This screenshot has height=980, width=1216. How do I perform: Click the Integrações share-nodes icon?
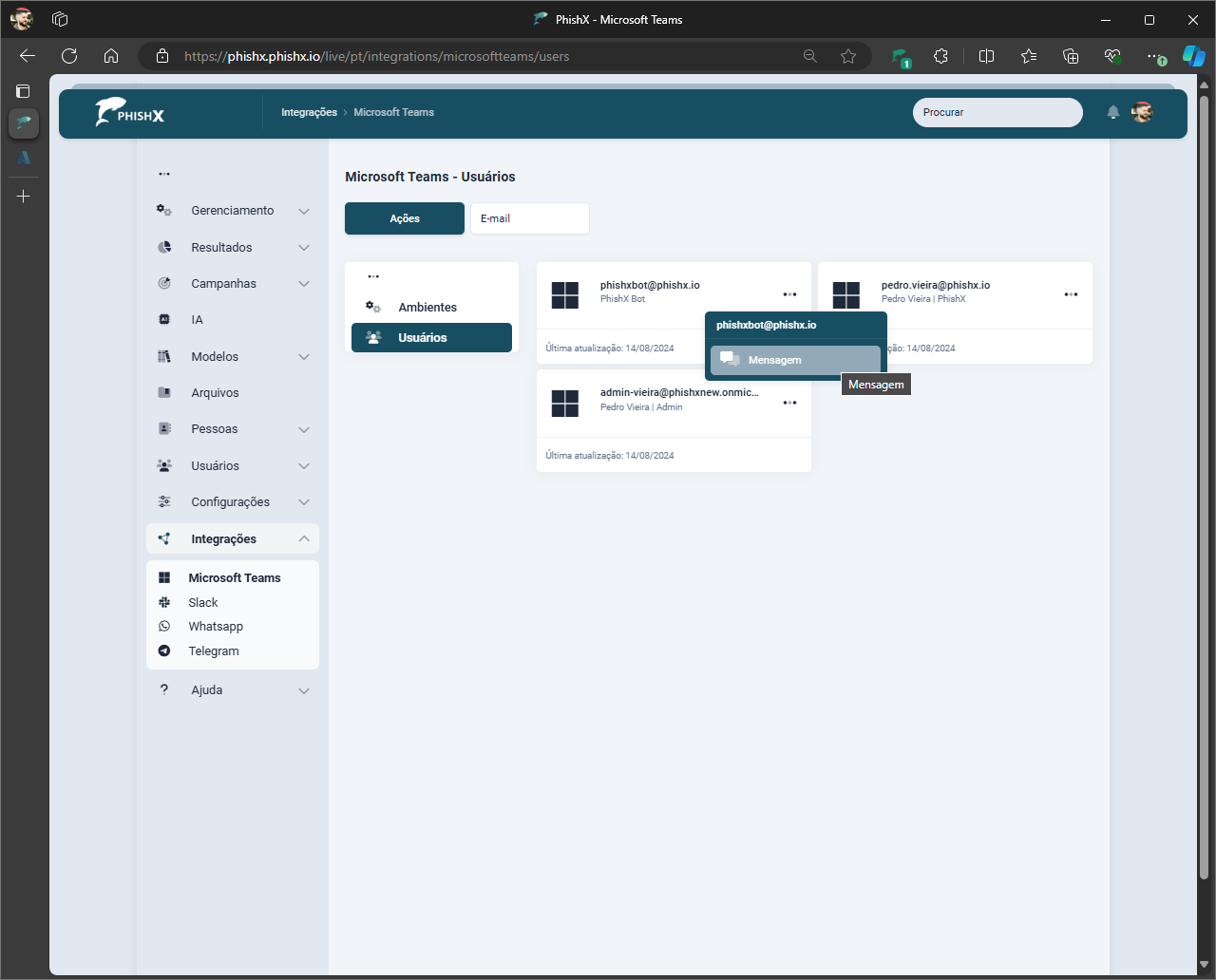pos(164,538)
